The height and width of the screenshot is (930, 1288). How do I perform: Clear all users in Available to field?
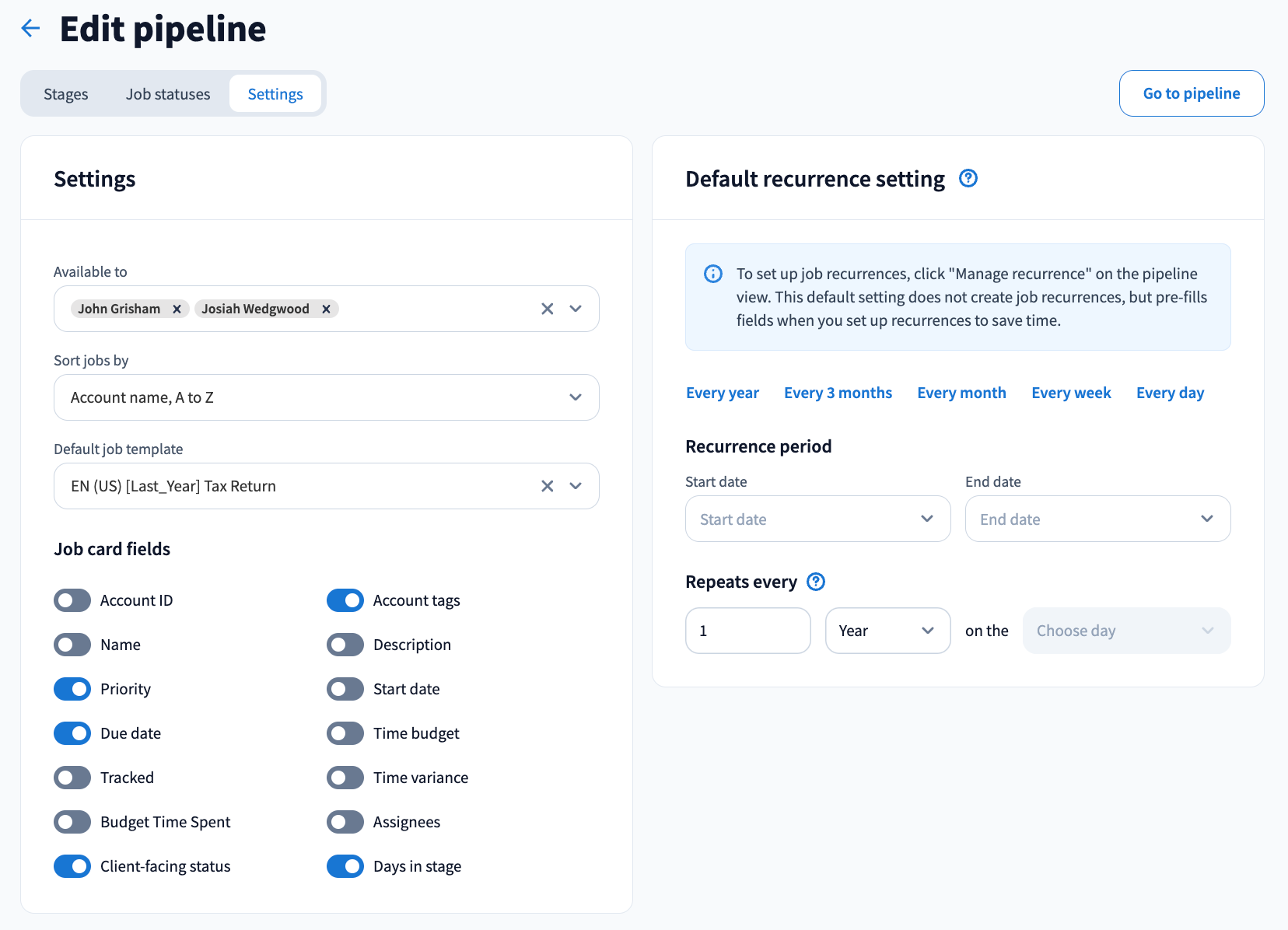tap(547, 309)
